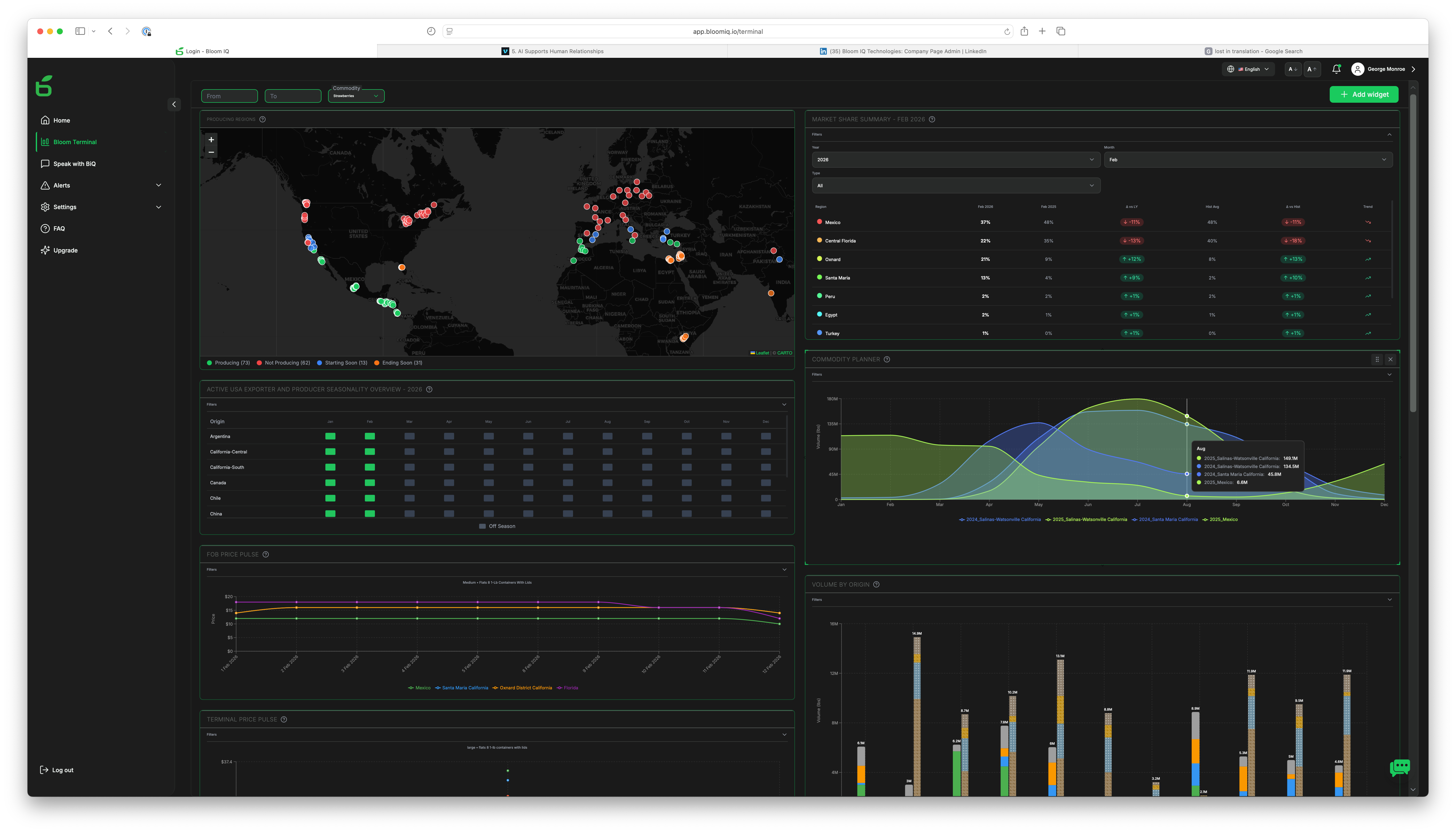The image size is (1456, 833).
Task: Toggle Ending Soon series in map legend
Action: [x=398, y=363]
